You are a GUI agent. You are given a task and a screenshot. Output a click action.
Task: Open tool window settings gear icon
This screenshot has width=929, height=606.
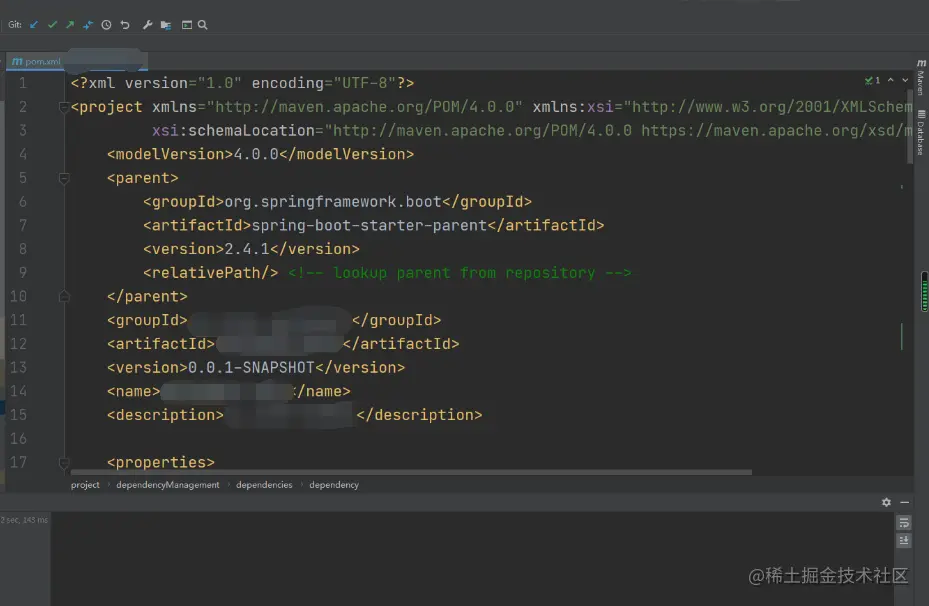(886, 502)
